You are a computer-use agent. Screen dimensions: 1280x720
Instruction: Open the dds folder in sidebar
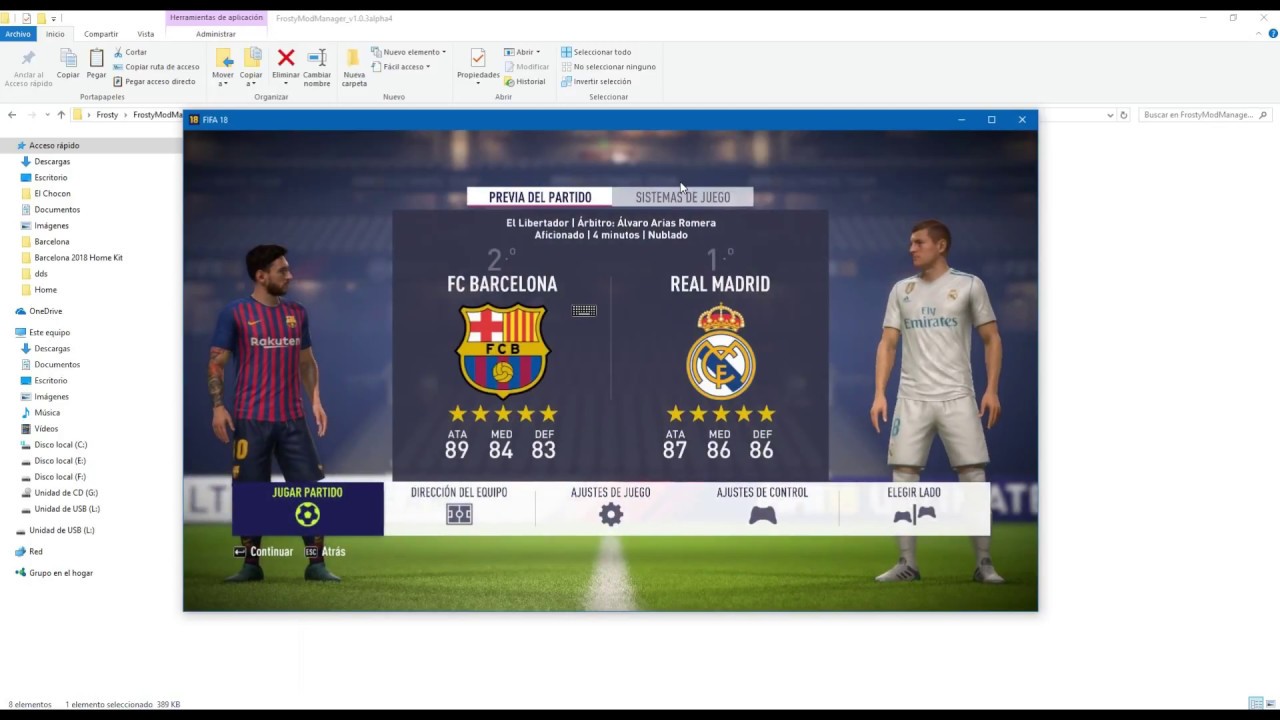(41, 273)
